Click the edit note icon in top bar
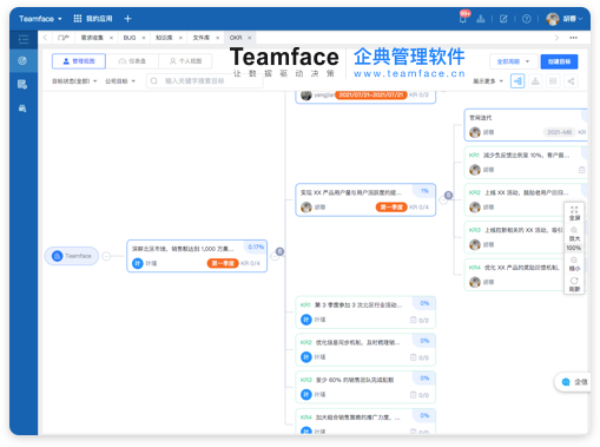The image size is (600, 447). point(504,18)
